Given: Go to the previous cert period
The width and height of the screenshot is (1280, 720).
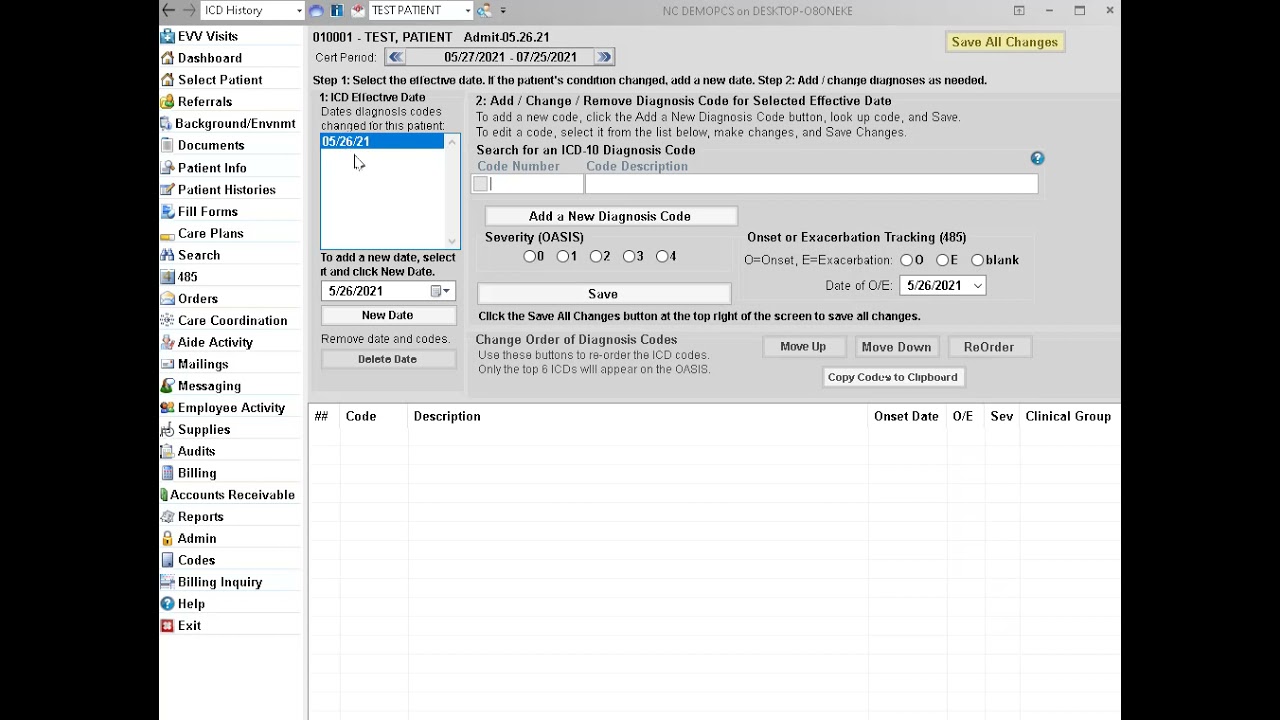Looking at the screenshot, I should 396,57.
